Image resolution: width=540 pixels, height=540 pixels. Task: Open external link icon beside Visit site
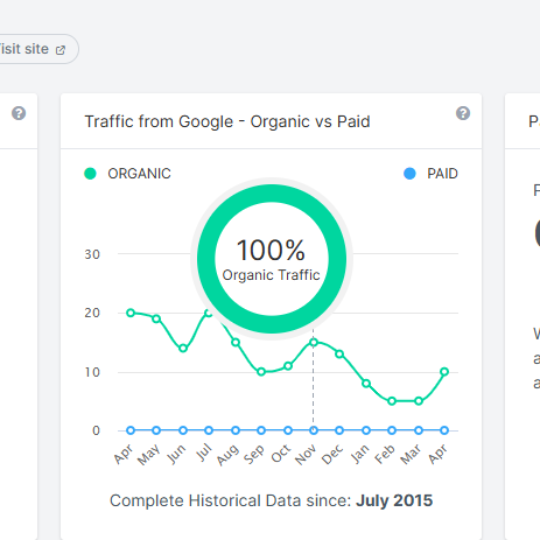tap(60, 50)
